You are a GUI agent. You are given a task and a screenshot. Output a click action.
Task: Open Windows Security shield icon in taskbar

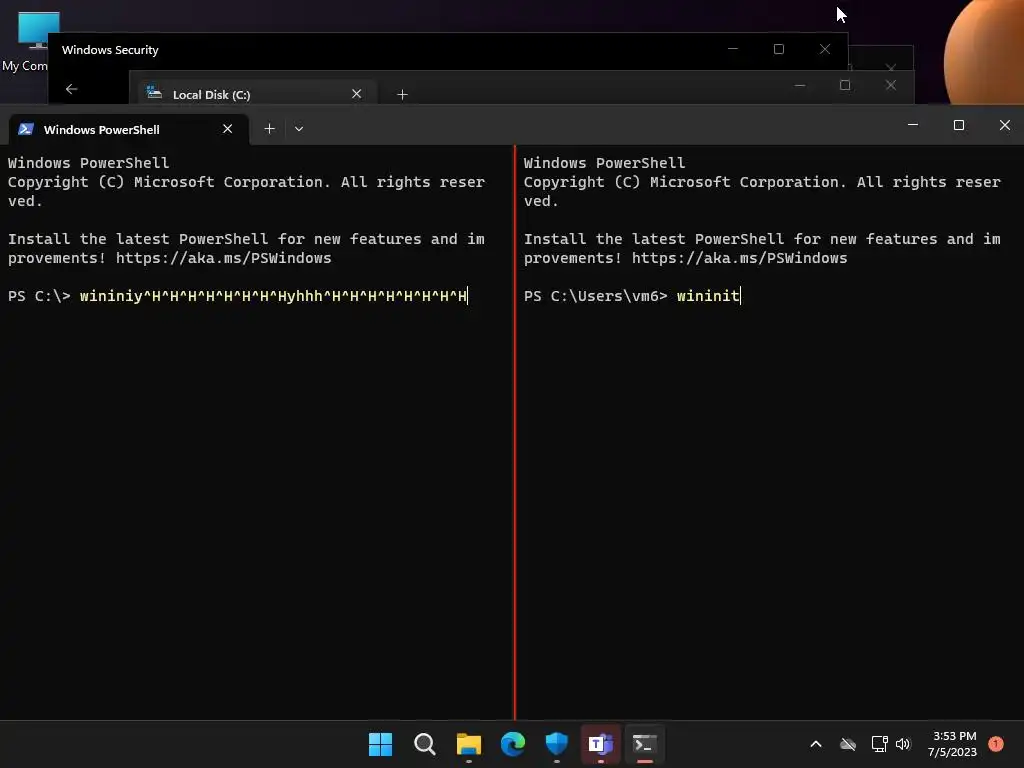point(556,744)
